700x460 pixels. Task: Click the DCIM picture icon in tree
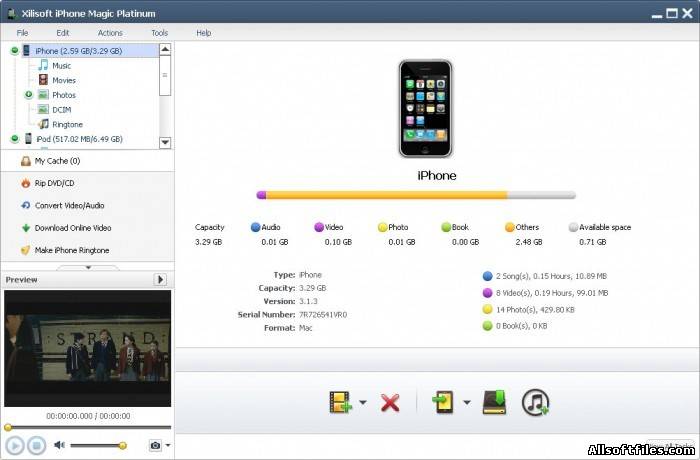pyautogui.click(x=43, y=109)
